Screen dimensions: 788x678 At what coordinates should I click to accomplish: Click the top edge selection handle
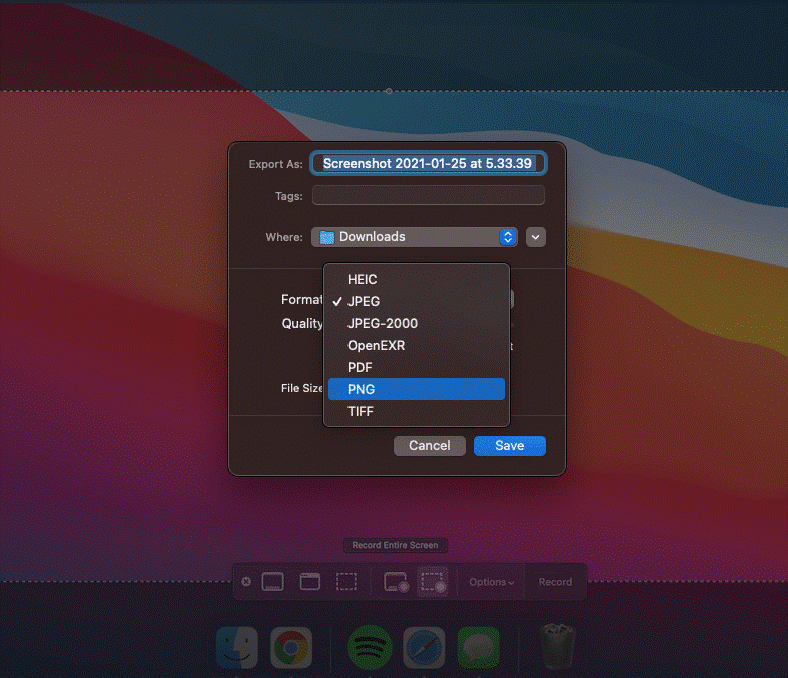coord(389,91)
